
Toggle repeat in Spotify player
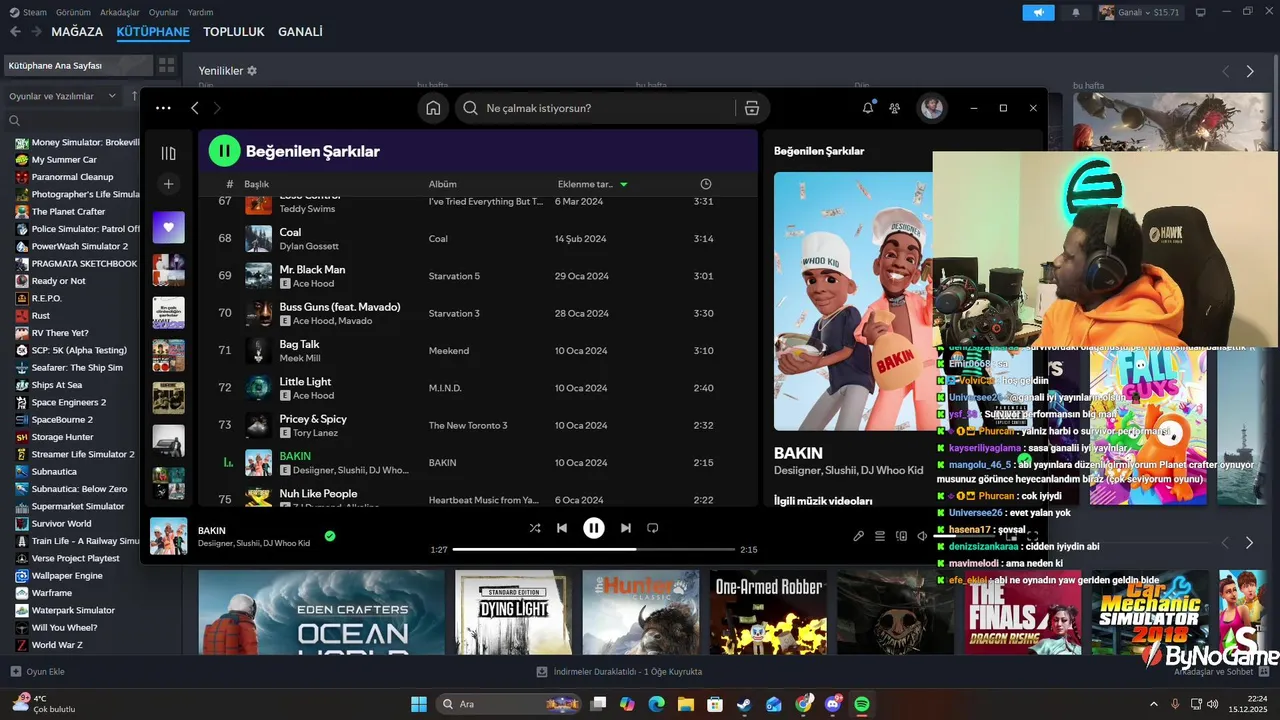click(x=653, y=528)
